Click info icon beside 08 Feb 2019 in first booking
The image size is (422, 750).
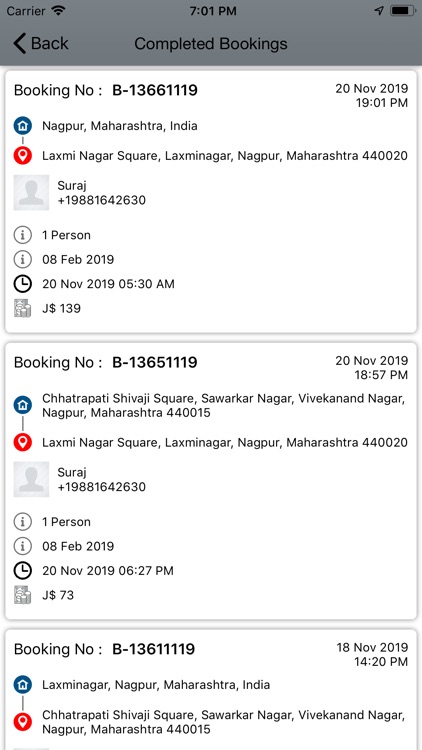pos(22,260)
